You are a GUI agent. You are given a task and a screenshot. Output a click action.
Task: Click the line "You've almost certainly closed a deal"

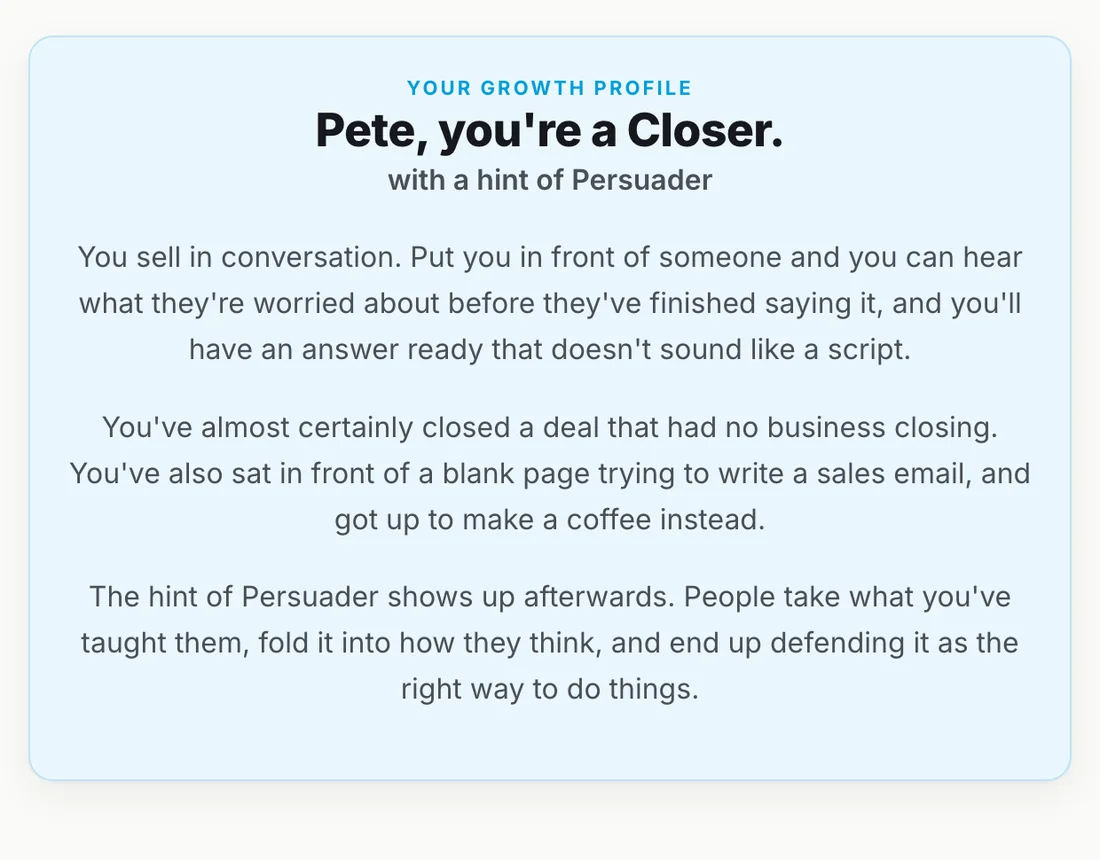coord(550,427)
